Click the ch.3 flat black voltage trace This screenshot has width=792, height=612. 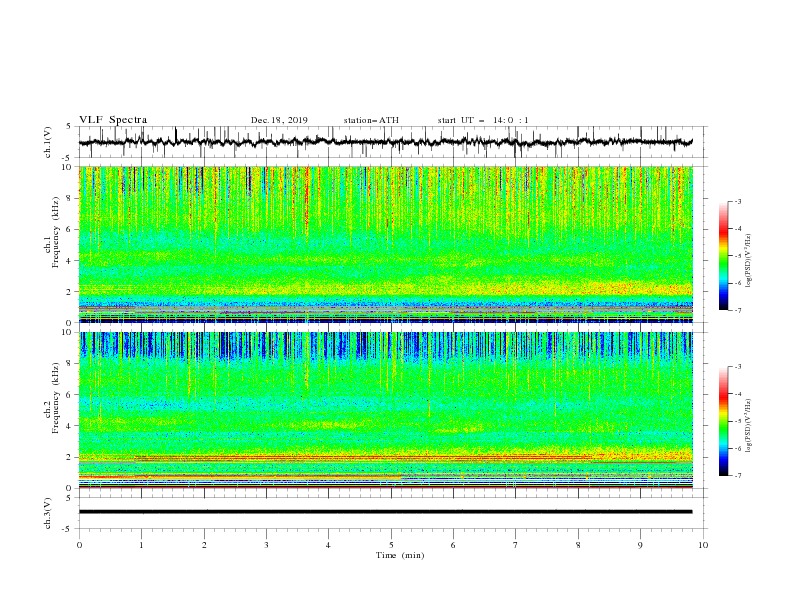point(385,512)
